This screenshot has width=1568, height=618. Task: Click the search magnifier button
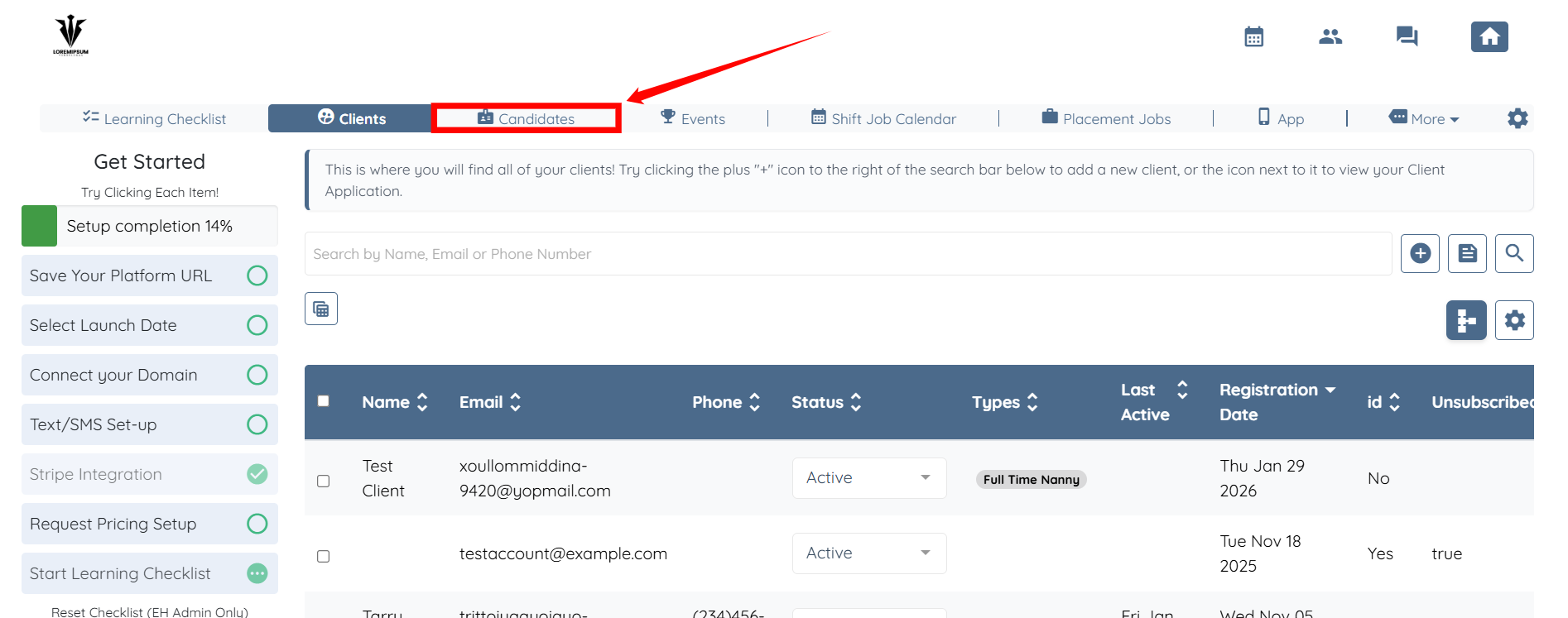tap(1514, 253)
